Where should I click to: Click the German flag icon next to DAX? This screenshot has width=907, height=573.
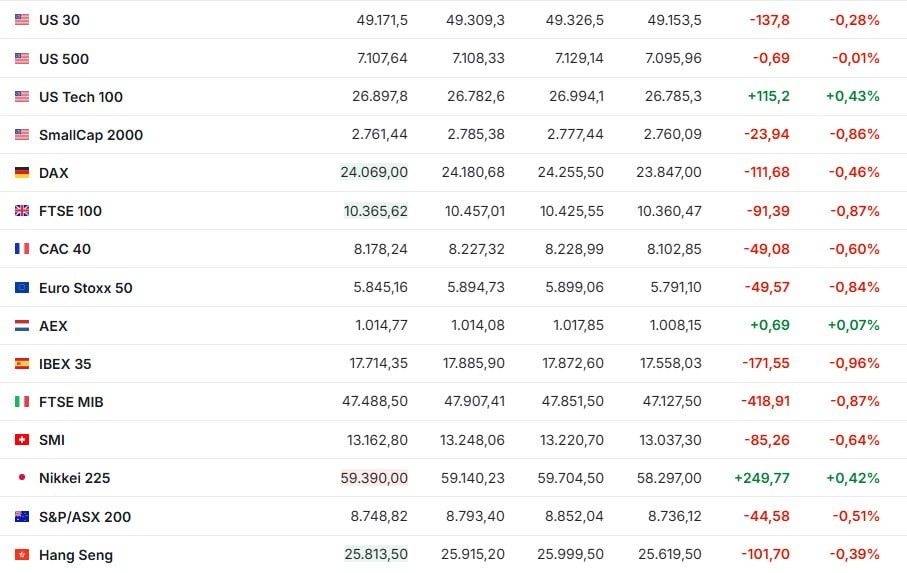tap(22, 173)
